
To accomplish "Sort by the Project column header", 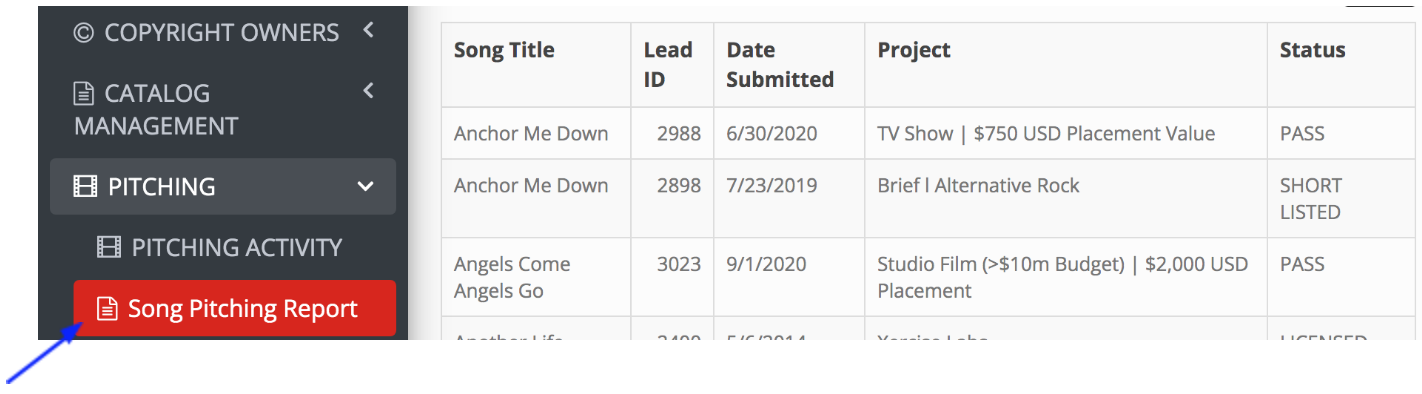I will pos(914,50).
